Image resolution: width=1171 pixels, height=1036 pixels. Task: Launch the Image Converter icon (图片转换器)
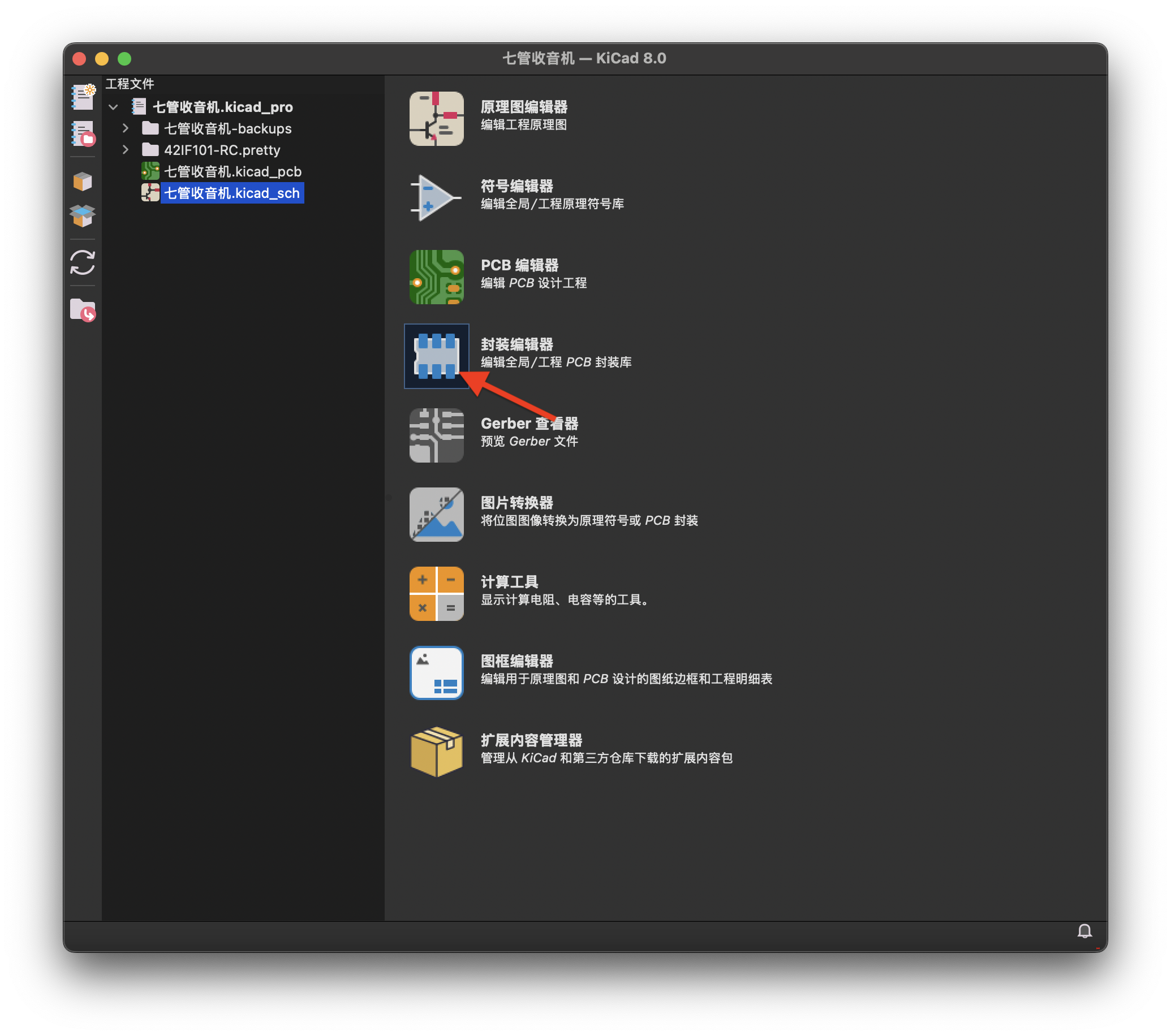[436, 514]
